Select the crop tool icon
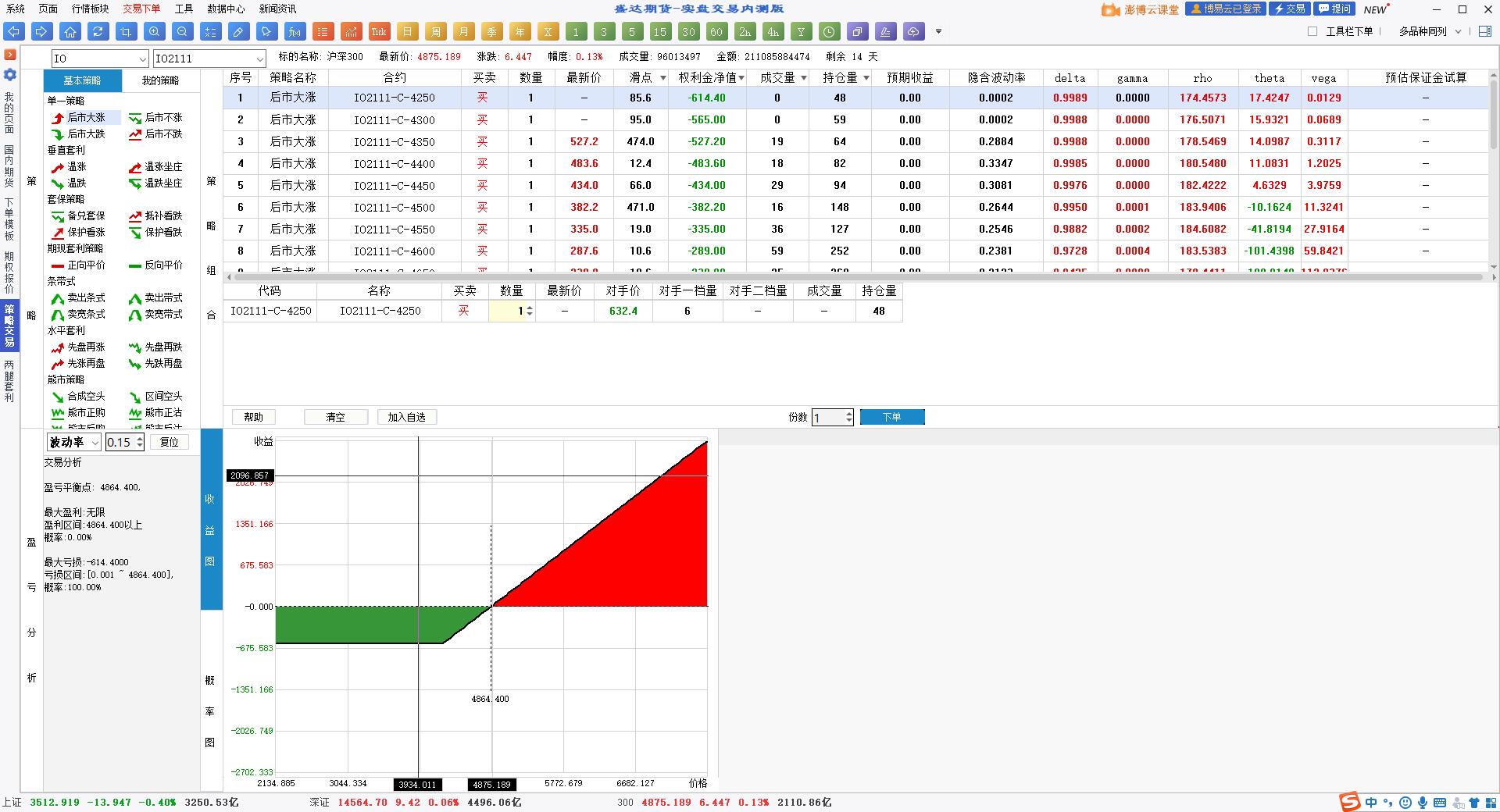 [x=127, y=32]
